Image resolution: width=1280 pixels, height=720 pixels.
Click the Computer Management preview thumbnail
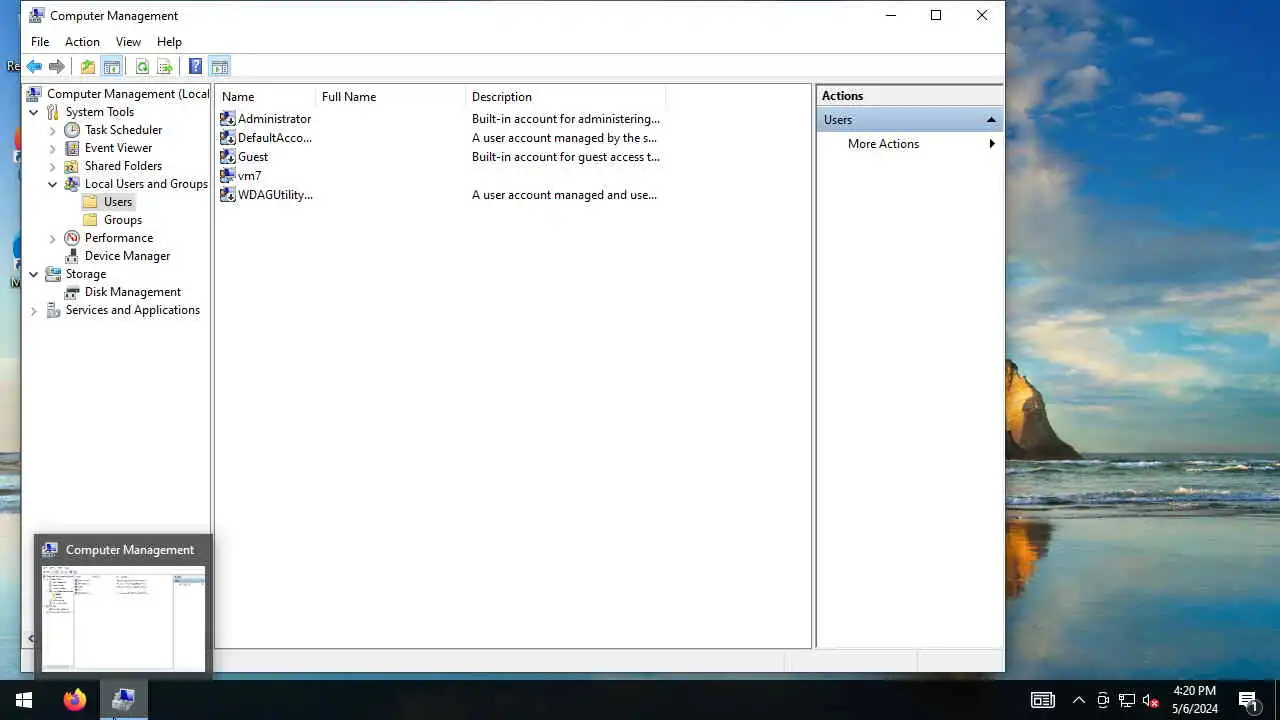tap(123, 619)
